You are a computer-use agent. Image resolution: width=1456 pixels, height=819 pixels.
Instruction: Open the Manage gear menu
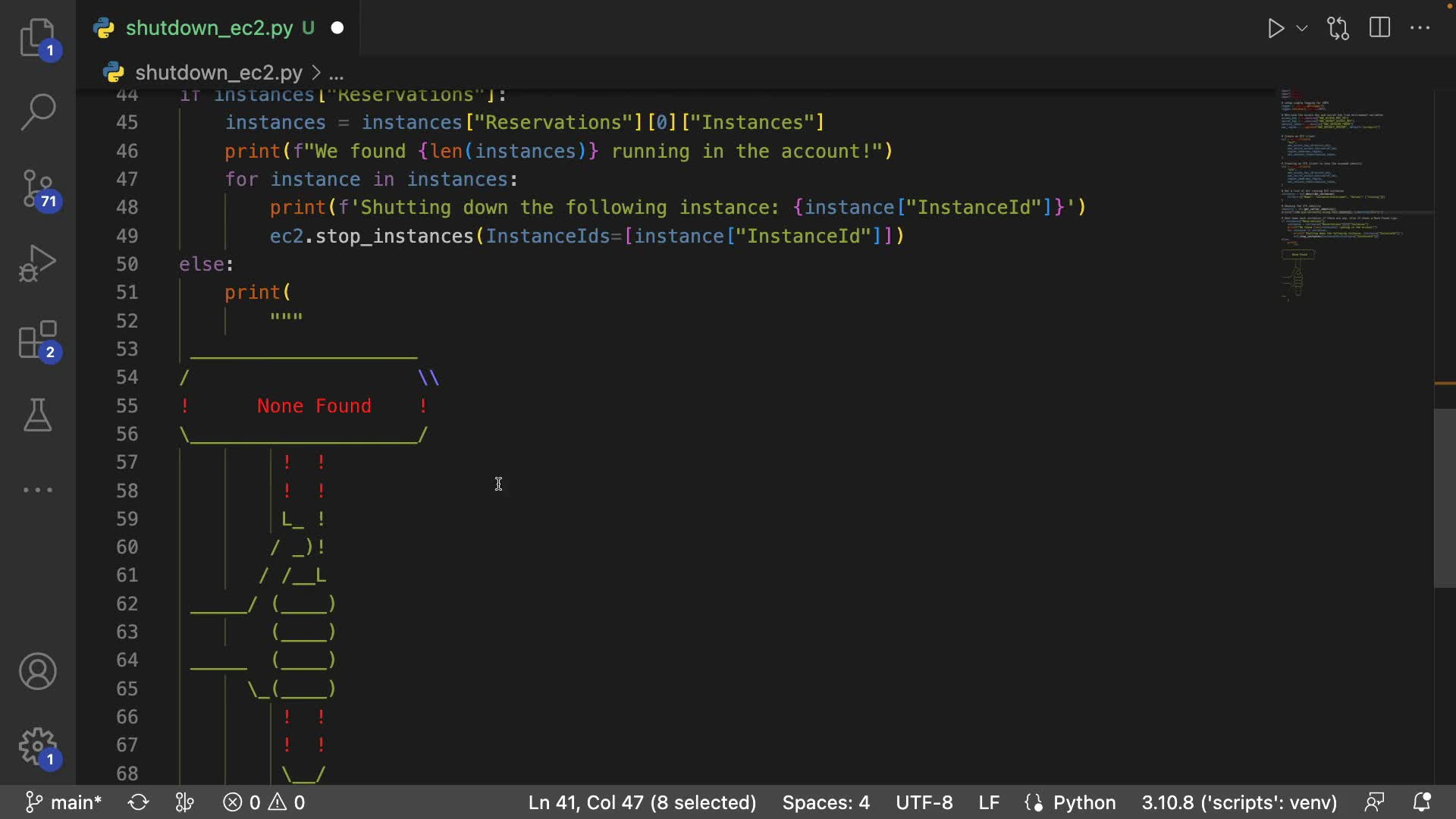[x=37, y=748]
